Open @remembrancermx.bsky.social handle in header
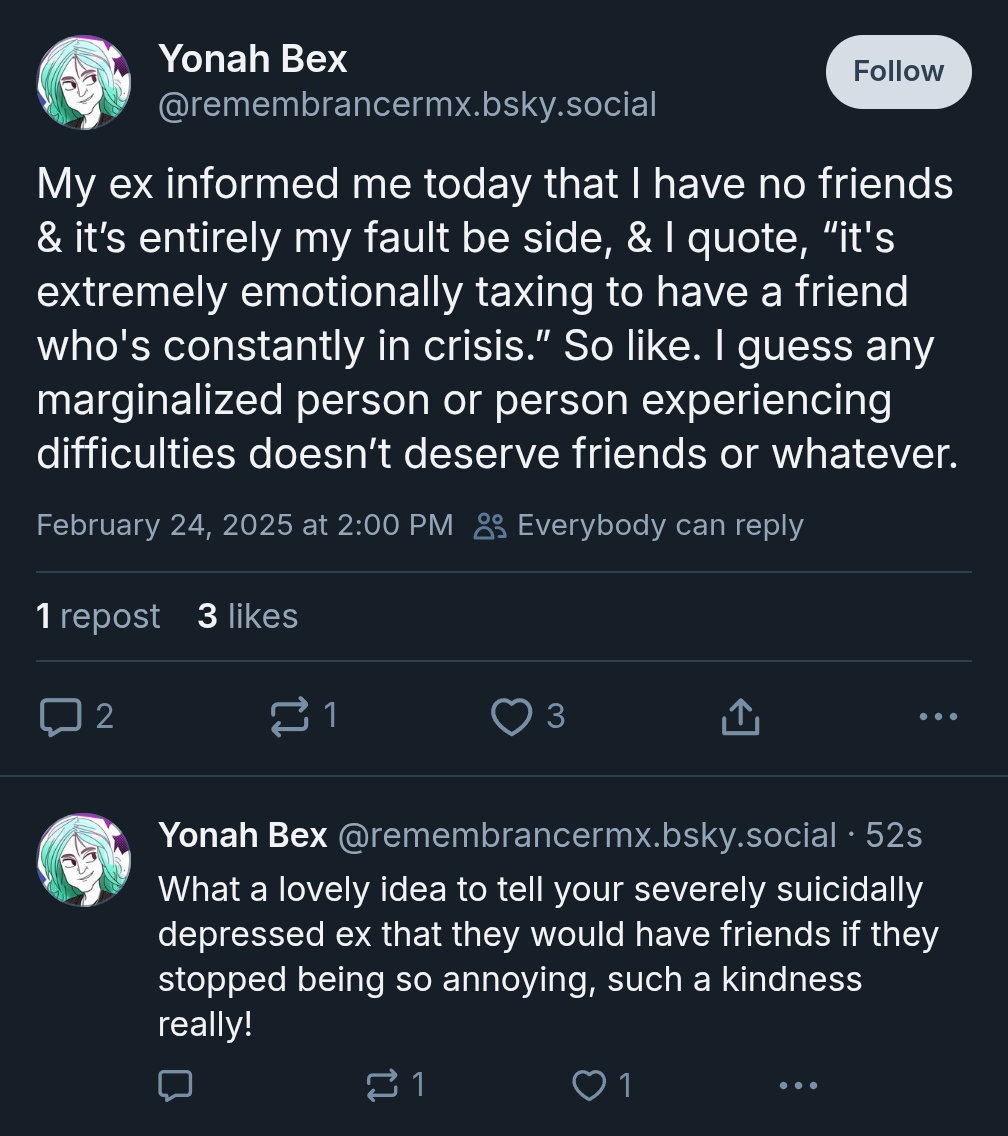This screenshot has height=1136, width=1008. (x=407, y=104)
